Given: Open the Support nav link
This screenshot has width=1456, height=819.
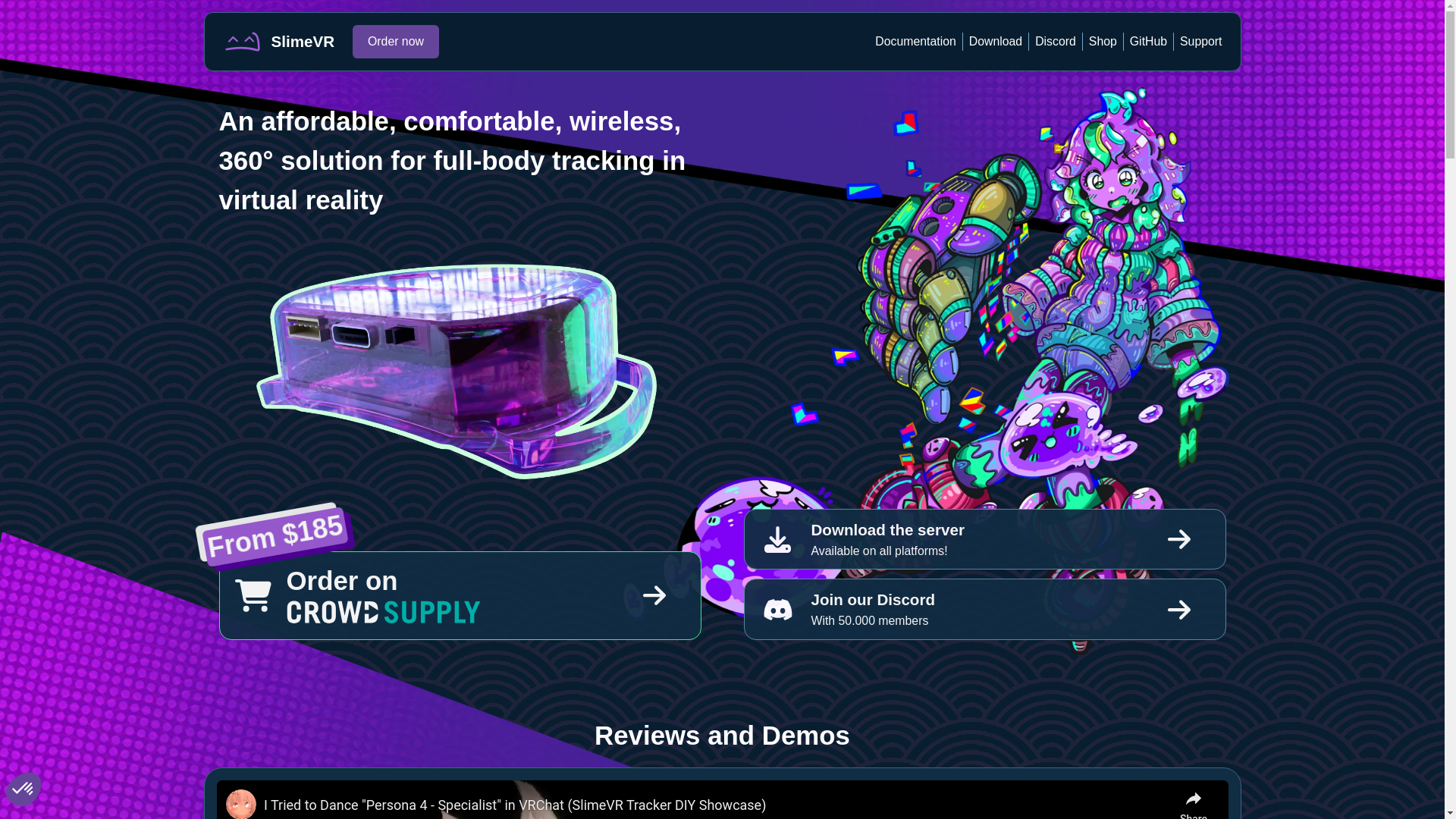Looking at the screenshot, I should 1200,42.
